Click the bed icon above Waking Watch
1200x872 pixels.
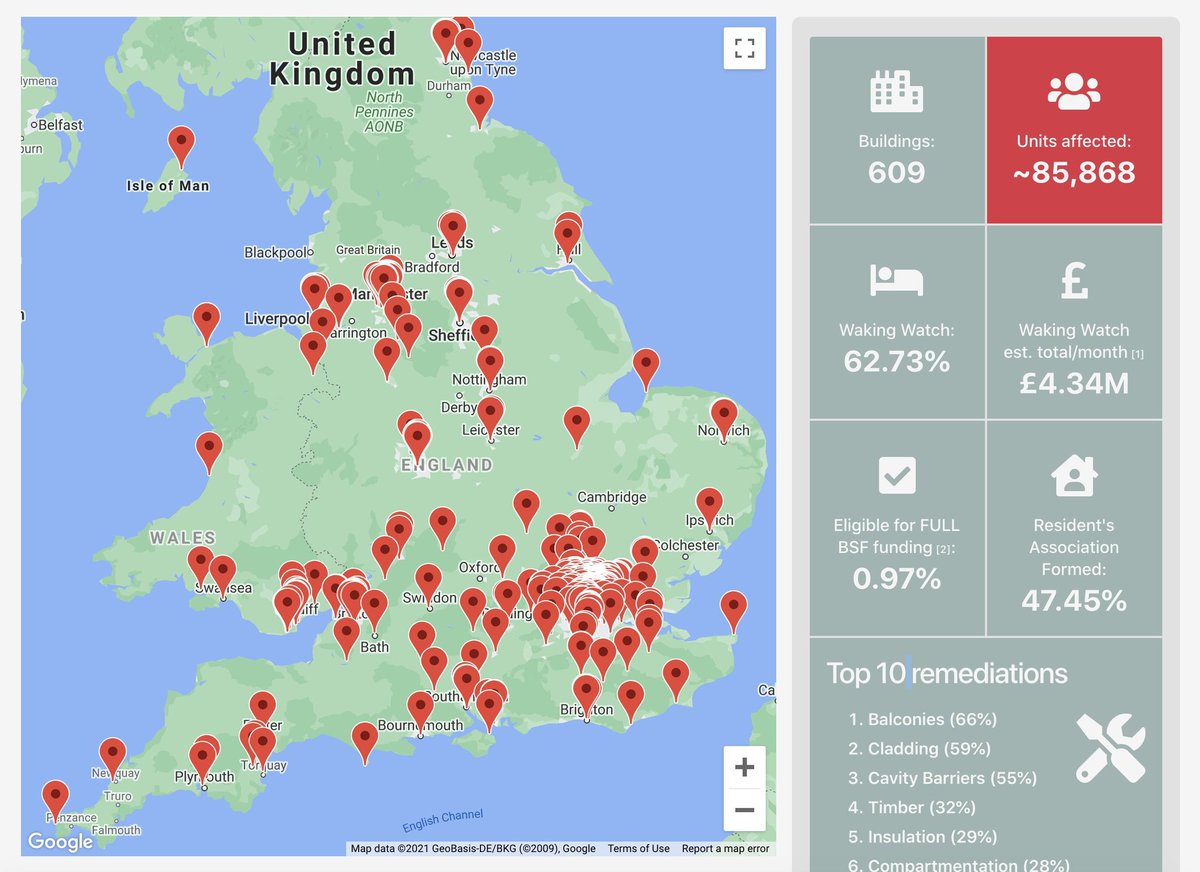pos(897,281)
